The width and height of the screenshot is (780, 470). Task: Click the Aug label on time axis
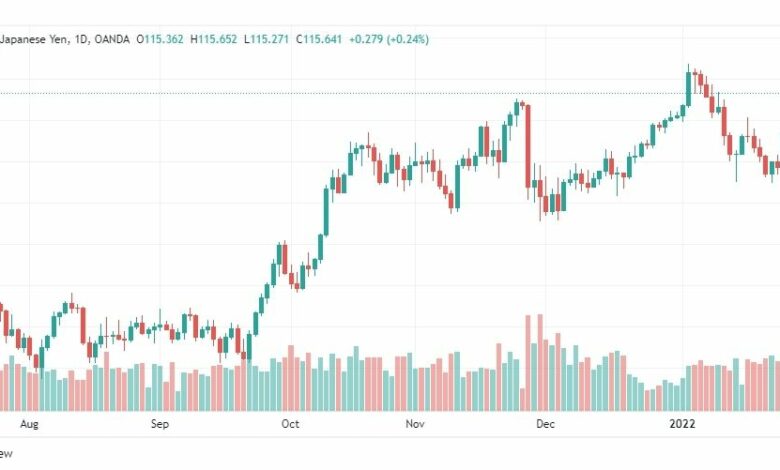pyautogui.click(x=29, y=424)
